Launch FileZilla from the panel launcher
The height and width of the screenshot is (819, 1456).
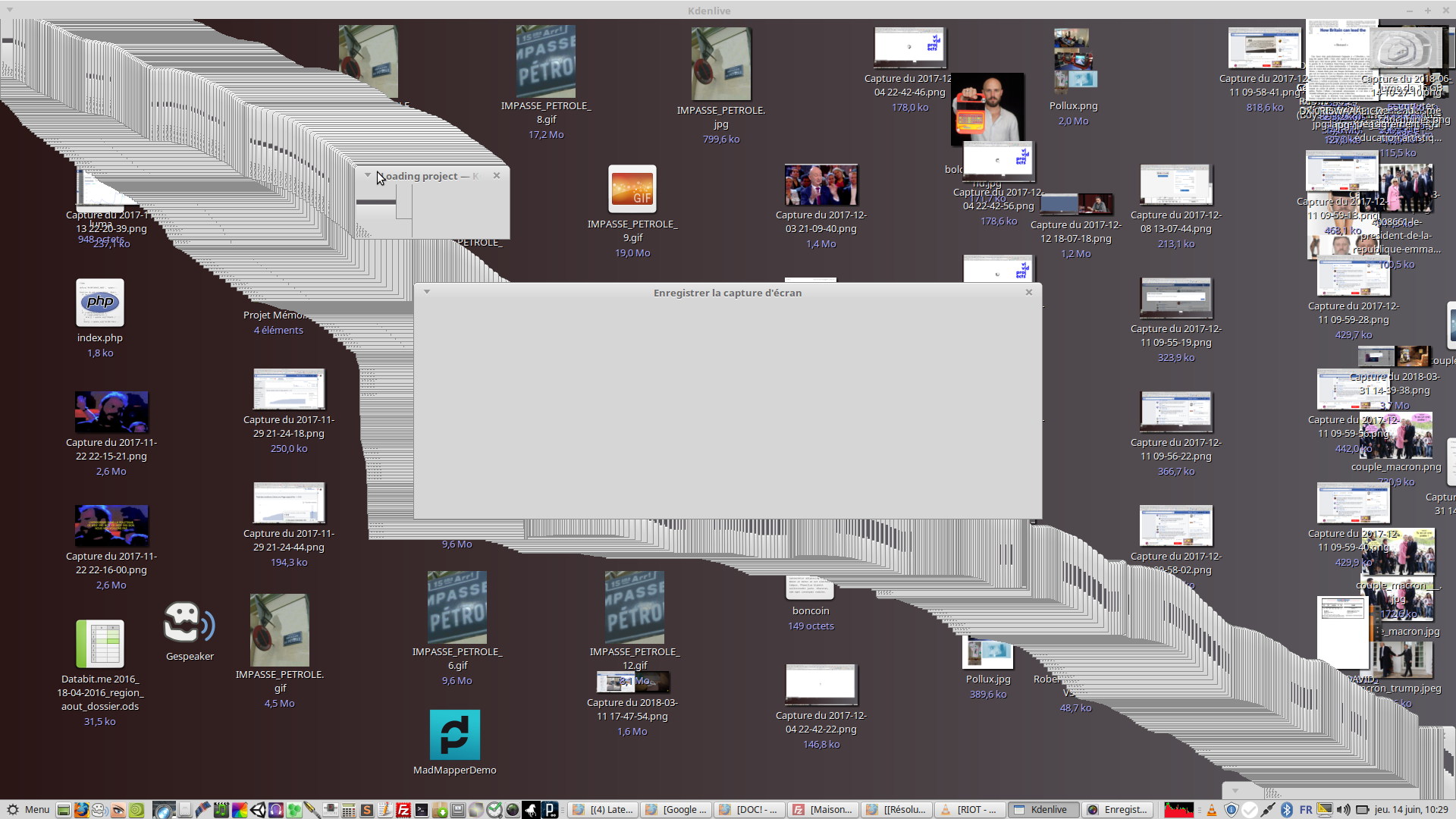pyautogui.click(x=403, y=810)
